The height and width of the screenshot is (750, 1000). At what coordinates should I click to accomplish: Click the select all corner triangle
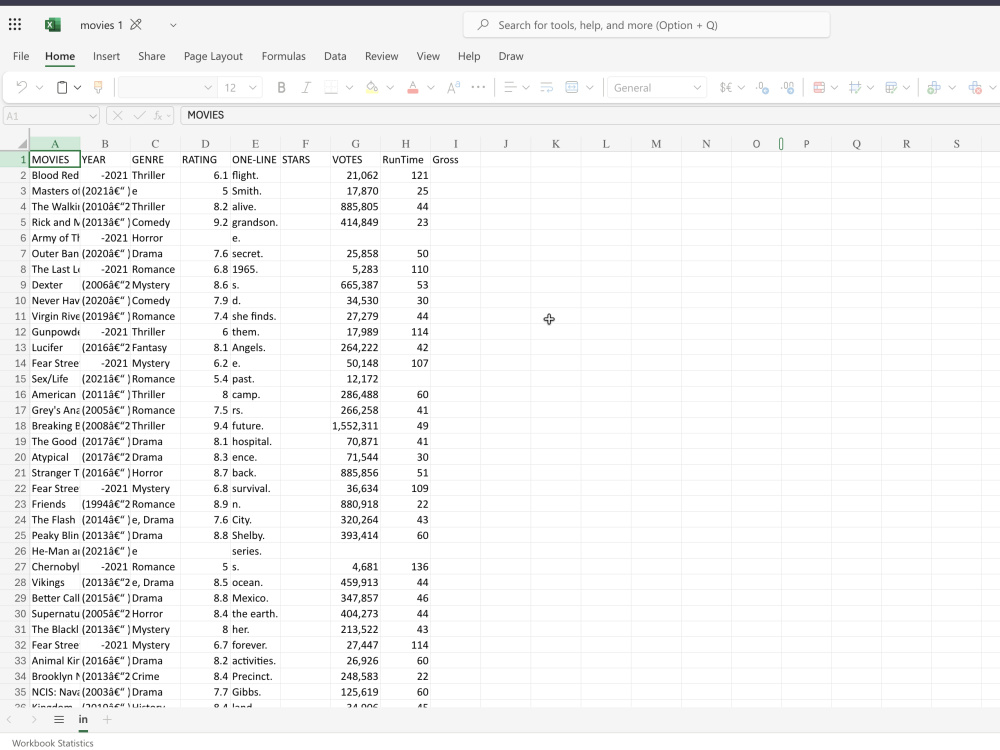[23, 144]
